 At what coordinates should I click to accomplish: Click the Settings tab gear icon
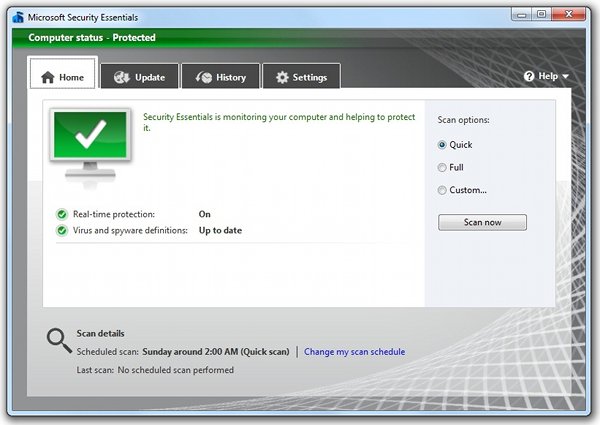pyautogui.click(x=282, y=77)
